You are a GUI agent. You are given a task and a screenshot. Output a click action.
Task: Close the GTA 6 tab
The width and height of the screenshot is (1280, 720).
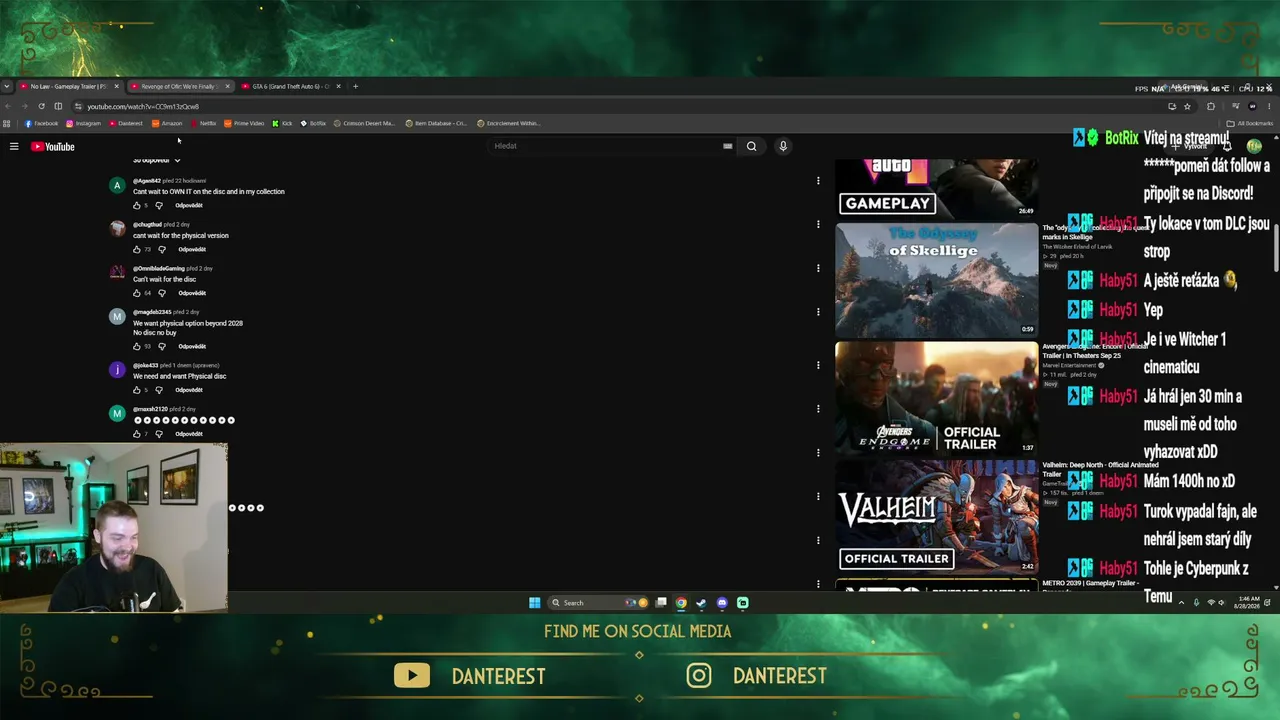tap(338, 86)
